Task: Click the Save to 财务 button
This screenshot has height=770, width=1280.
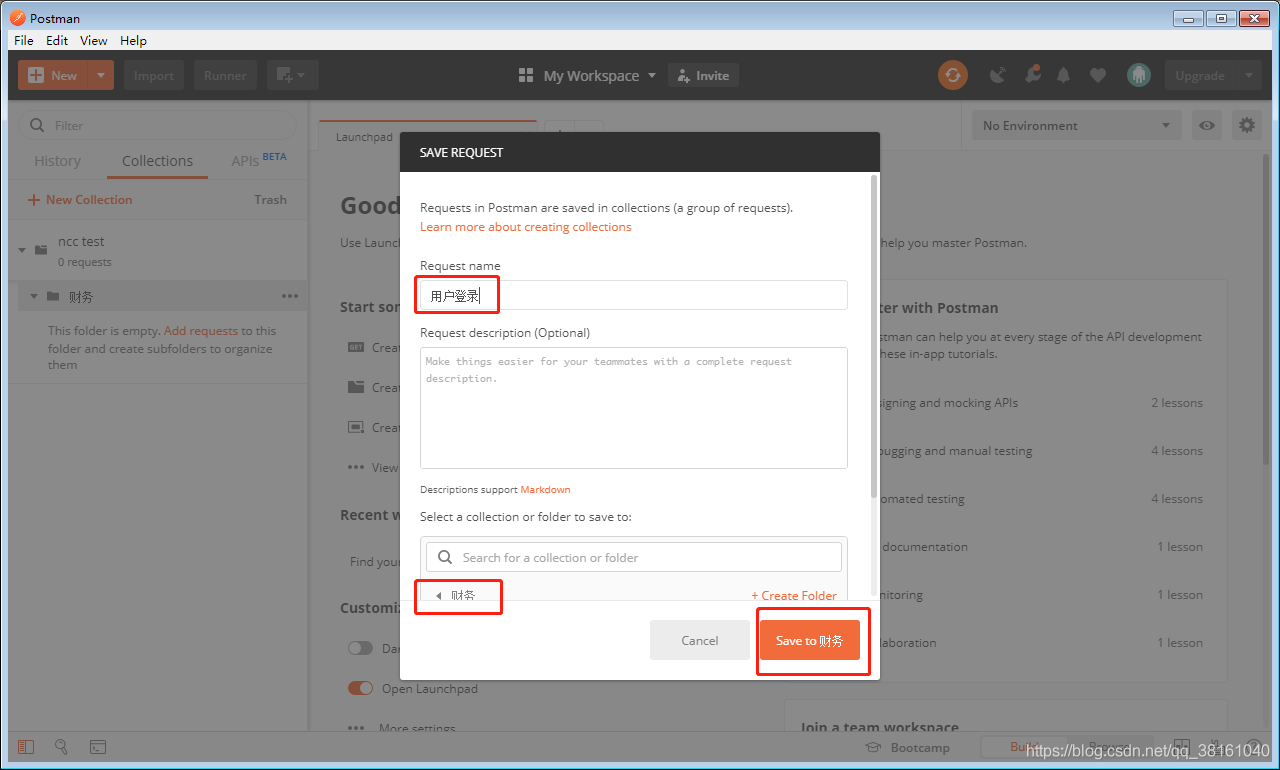Action: pos(810,640)
